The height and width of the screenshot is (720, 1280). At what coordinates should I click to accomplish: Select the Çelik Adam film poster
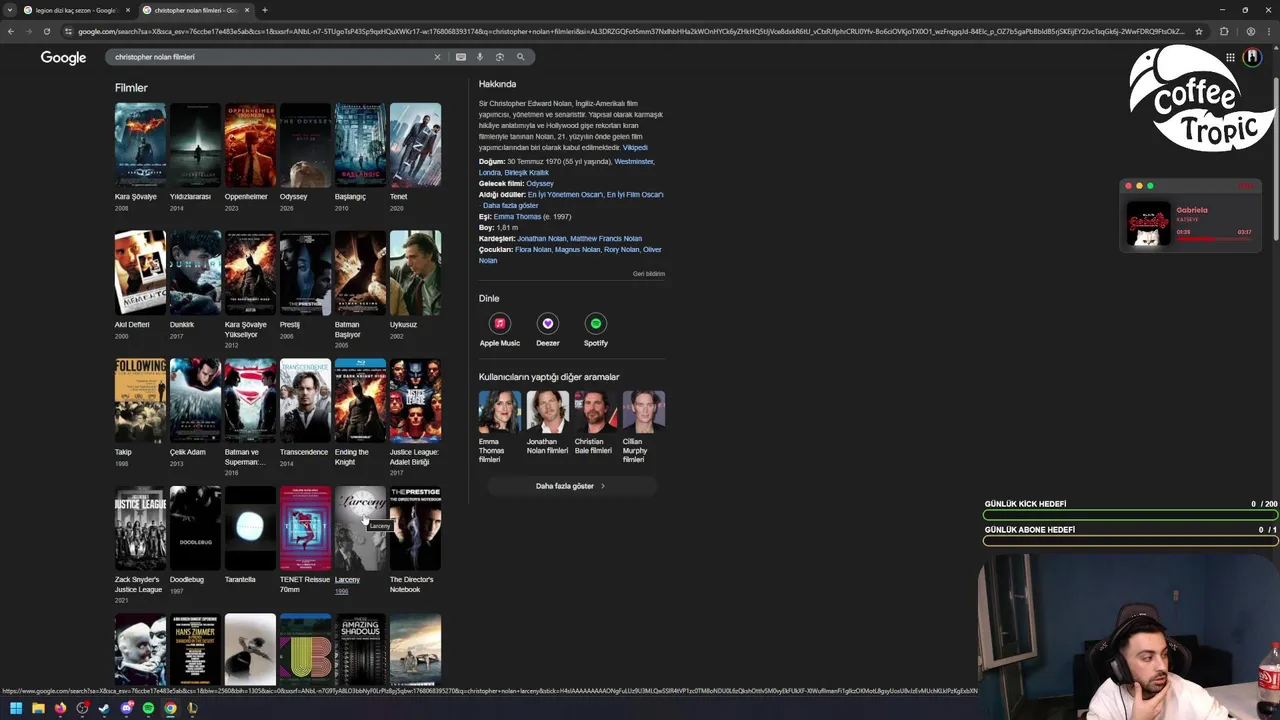point(195,401)
